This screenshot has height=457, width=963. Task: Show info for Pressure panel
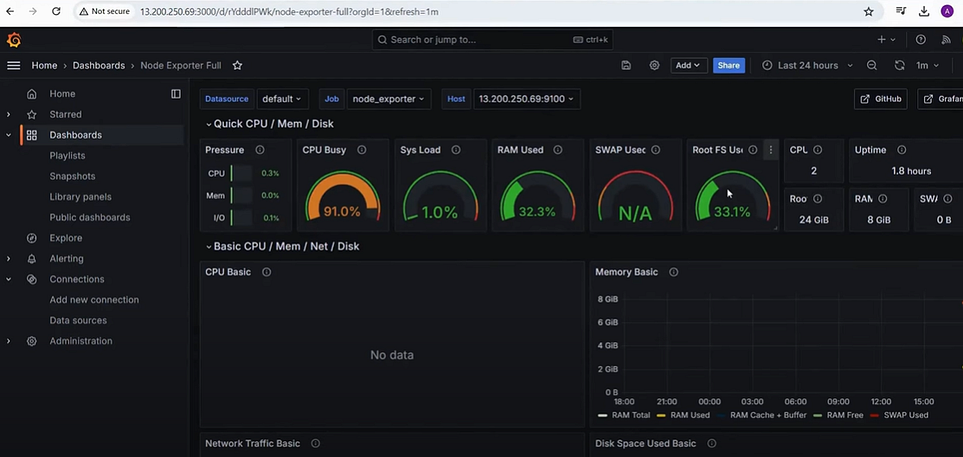260,150
